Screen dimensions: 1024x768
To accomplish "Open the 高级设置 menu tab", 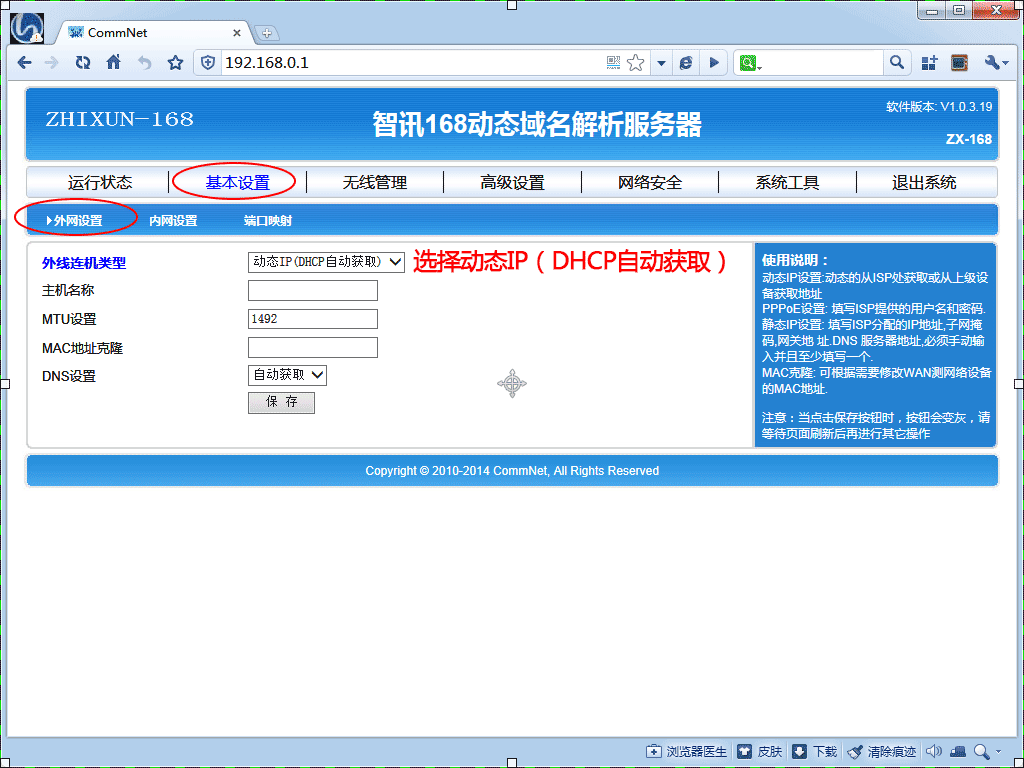I will click(513, 182).
